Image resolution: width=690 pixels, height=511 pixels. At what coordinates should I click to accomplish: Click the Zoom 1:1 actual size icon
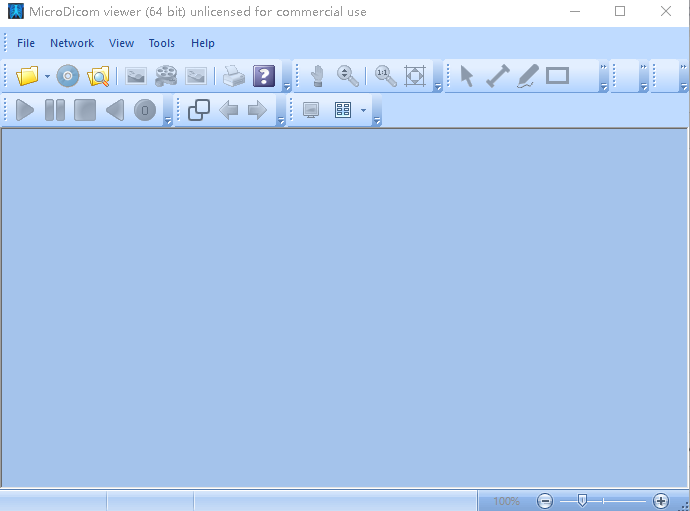pyautogui.click(x=385, y=76)
